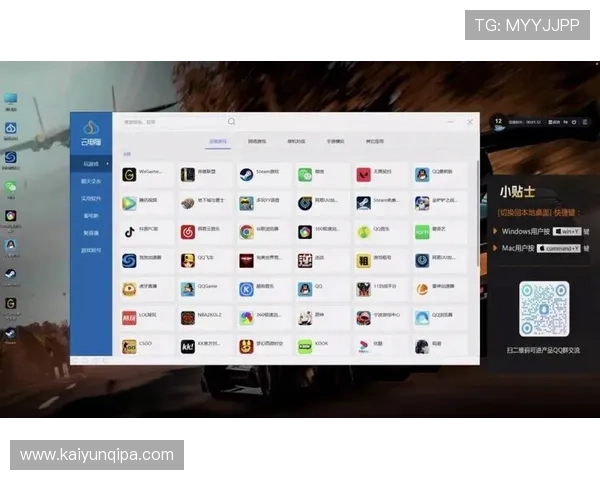Open the blue Kugou Music K tile

point(264,290)
